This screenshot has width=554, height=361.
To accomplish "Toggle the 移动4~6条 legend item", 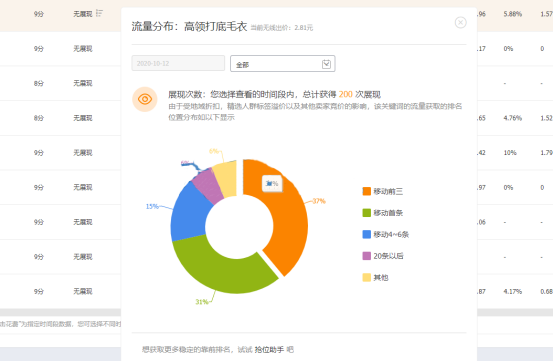I will (x=385, y=235).
